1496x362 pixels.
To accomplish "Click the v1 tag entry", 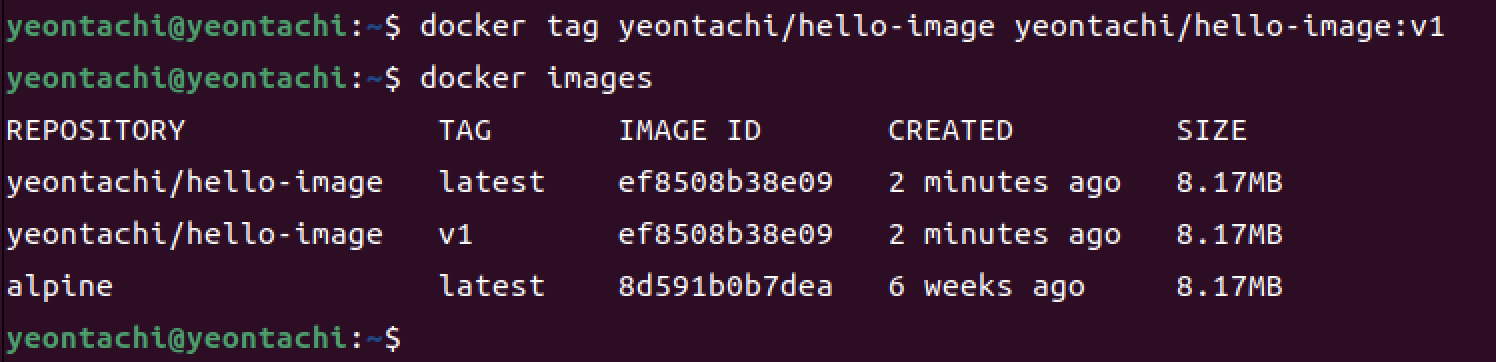I will [456, 235].
